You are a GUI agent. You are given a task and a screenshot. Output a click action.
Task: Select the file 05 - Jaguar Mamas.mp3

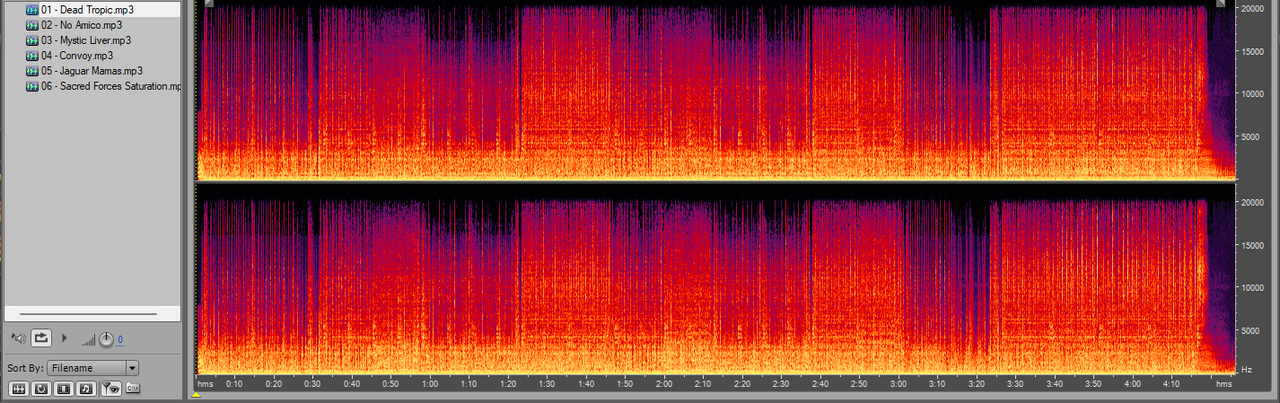[x=92, y=71]
